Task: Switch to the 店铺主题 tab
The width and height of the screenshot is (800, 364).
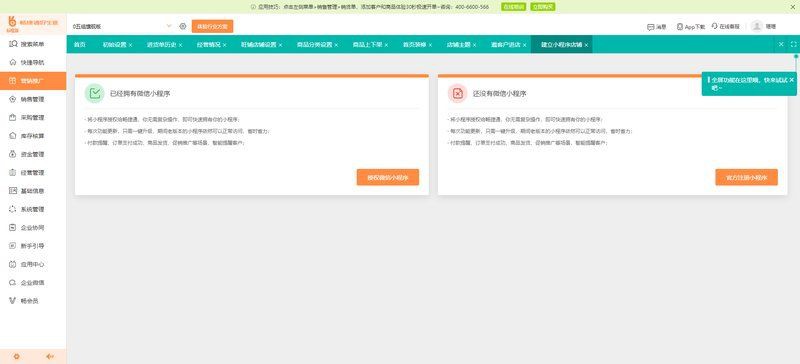Action: coord(458,44)
